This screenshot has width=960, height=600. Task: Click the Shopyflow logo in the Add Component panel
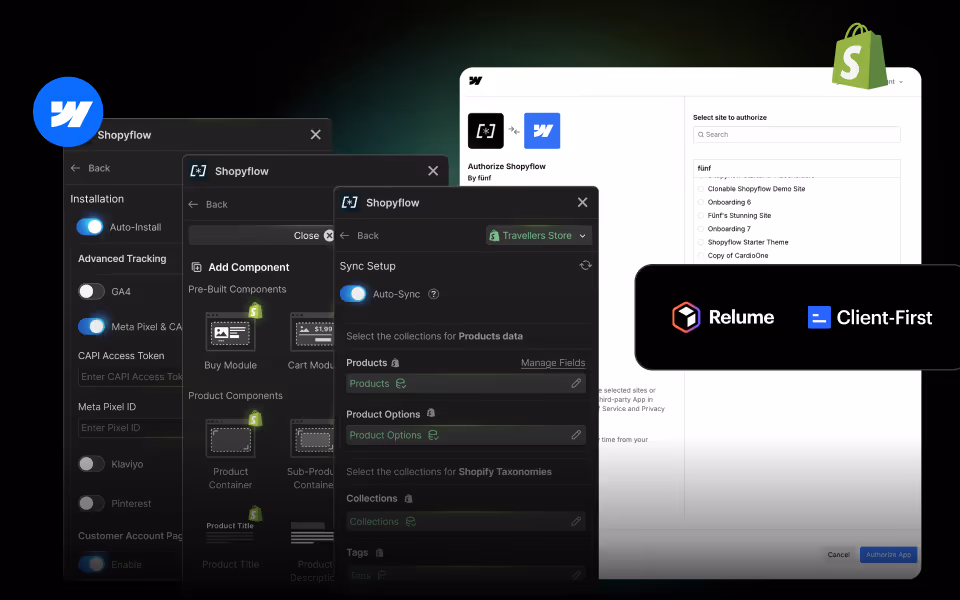pyautogui.click(x=198, y=171)
